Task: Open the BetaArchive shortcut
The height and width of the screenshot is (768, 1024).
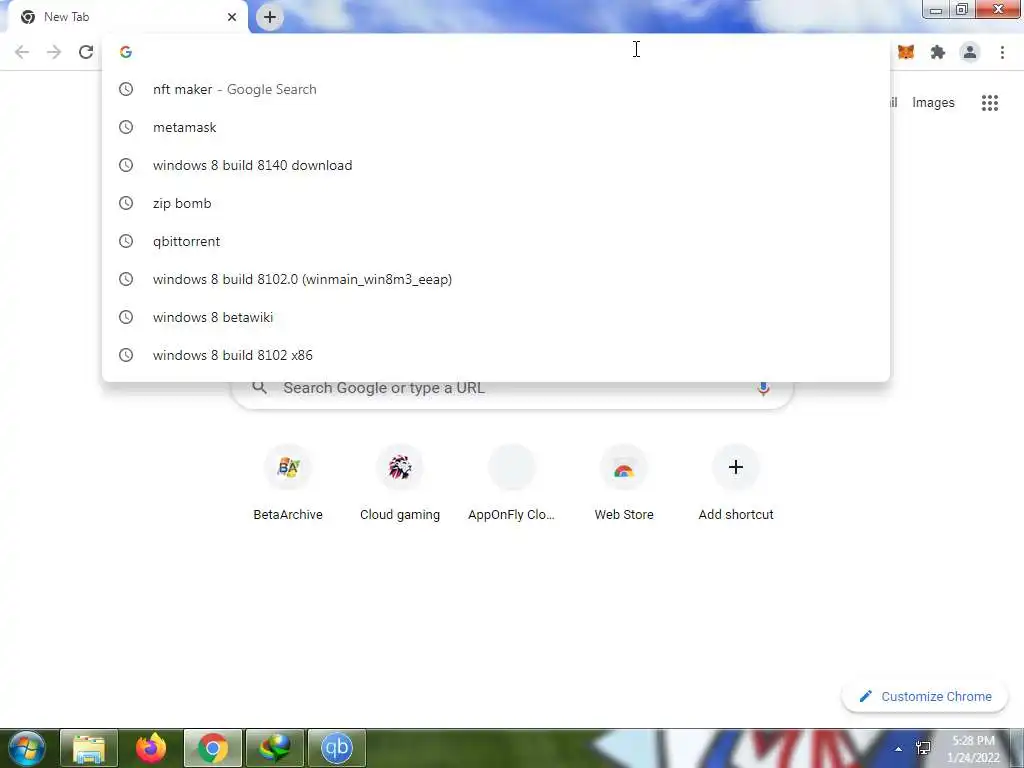Action: pyautogui.click(x=288, y=483)
